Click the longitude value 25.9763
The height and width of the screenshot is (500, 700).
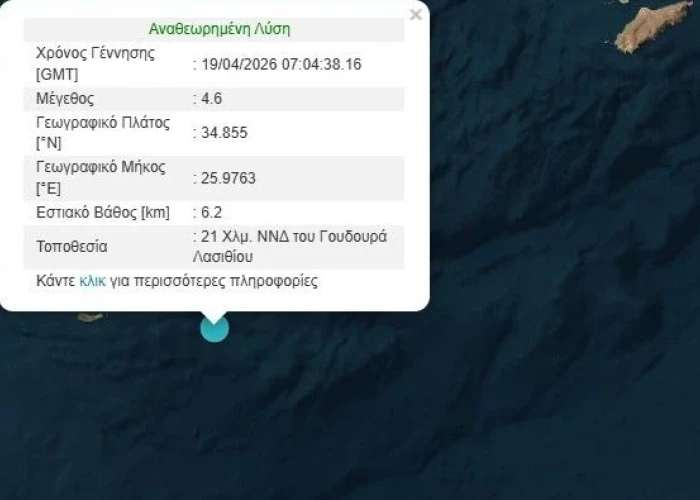pos(228,178)
